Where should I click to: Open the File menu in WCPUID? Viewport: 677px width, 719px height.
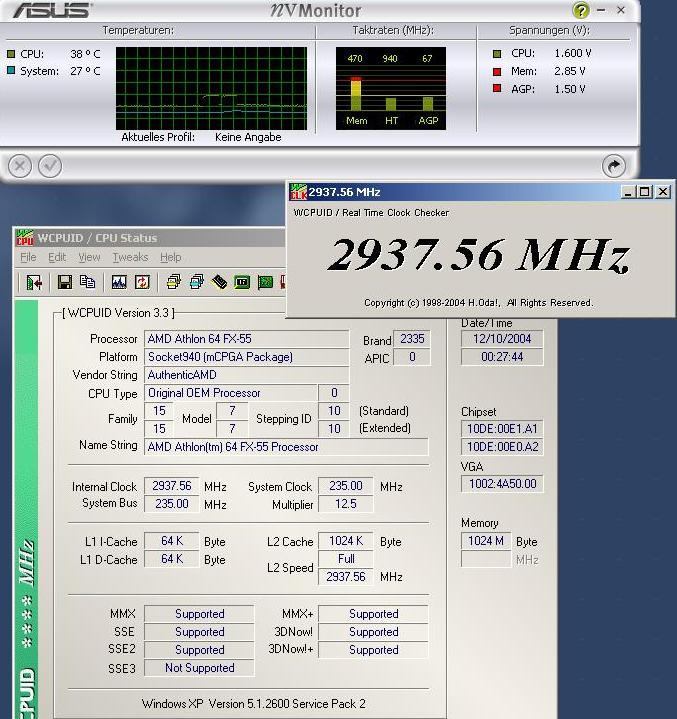28,257
